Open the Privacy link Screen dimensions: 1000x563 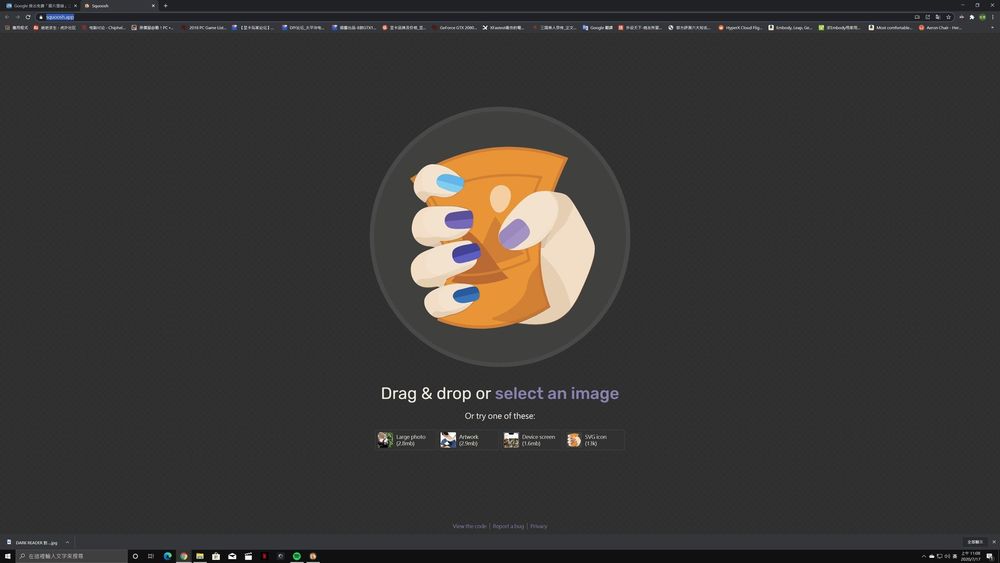click(x=539, y=526)
